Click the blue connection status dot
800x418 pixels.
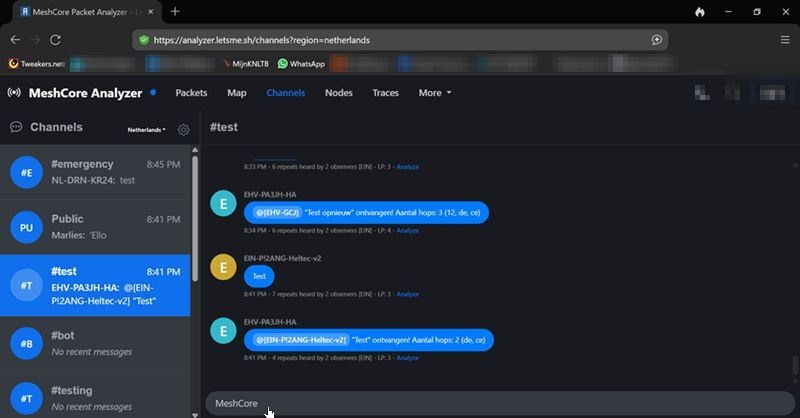[x=153, y=92]
